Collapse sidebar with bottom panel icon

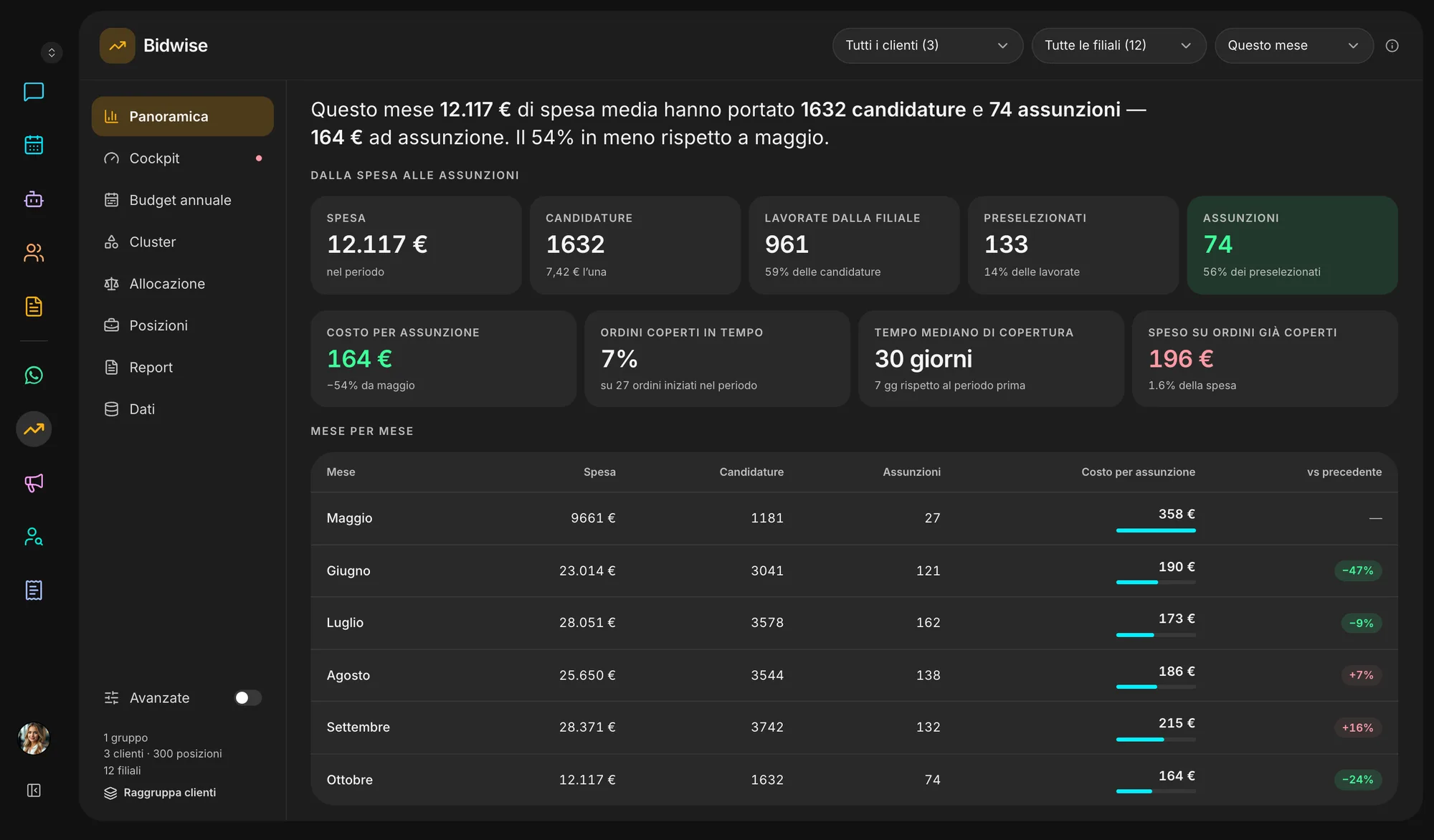(x=34, y=790)
